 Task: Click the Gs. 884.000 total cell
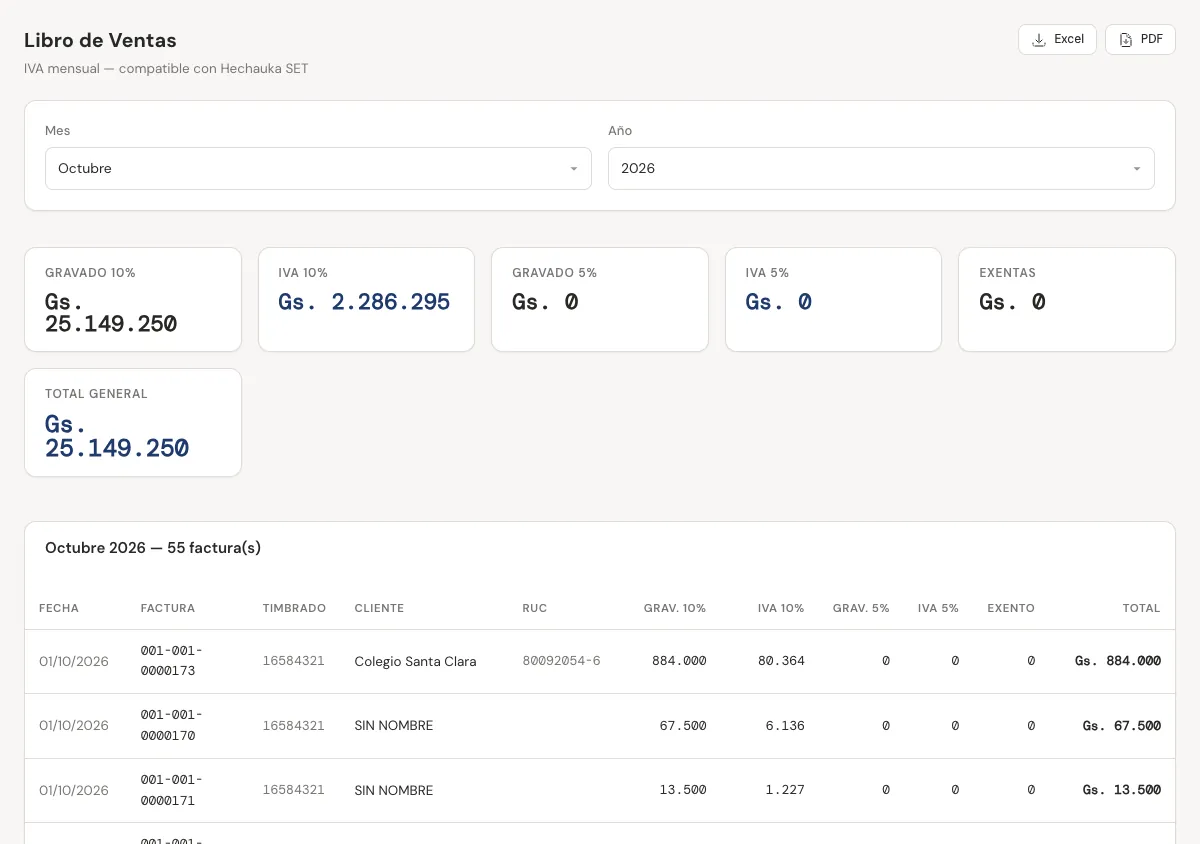coord(1118,661)
